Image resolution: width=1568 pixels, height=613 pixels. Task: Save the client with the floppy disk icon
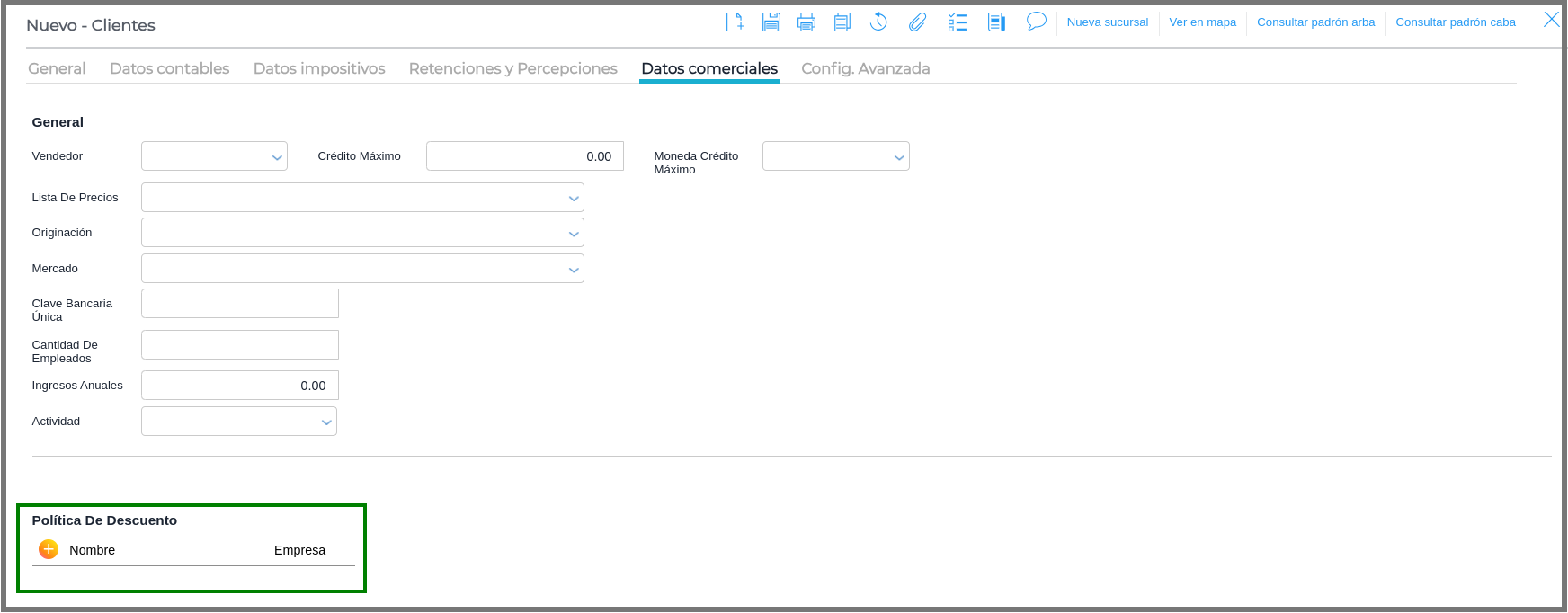(x=771, y=22)
